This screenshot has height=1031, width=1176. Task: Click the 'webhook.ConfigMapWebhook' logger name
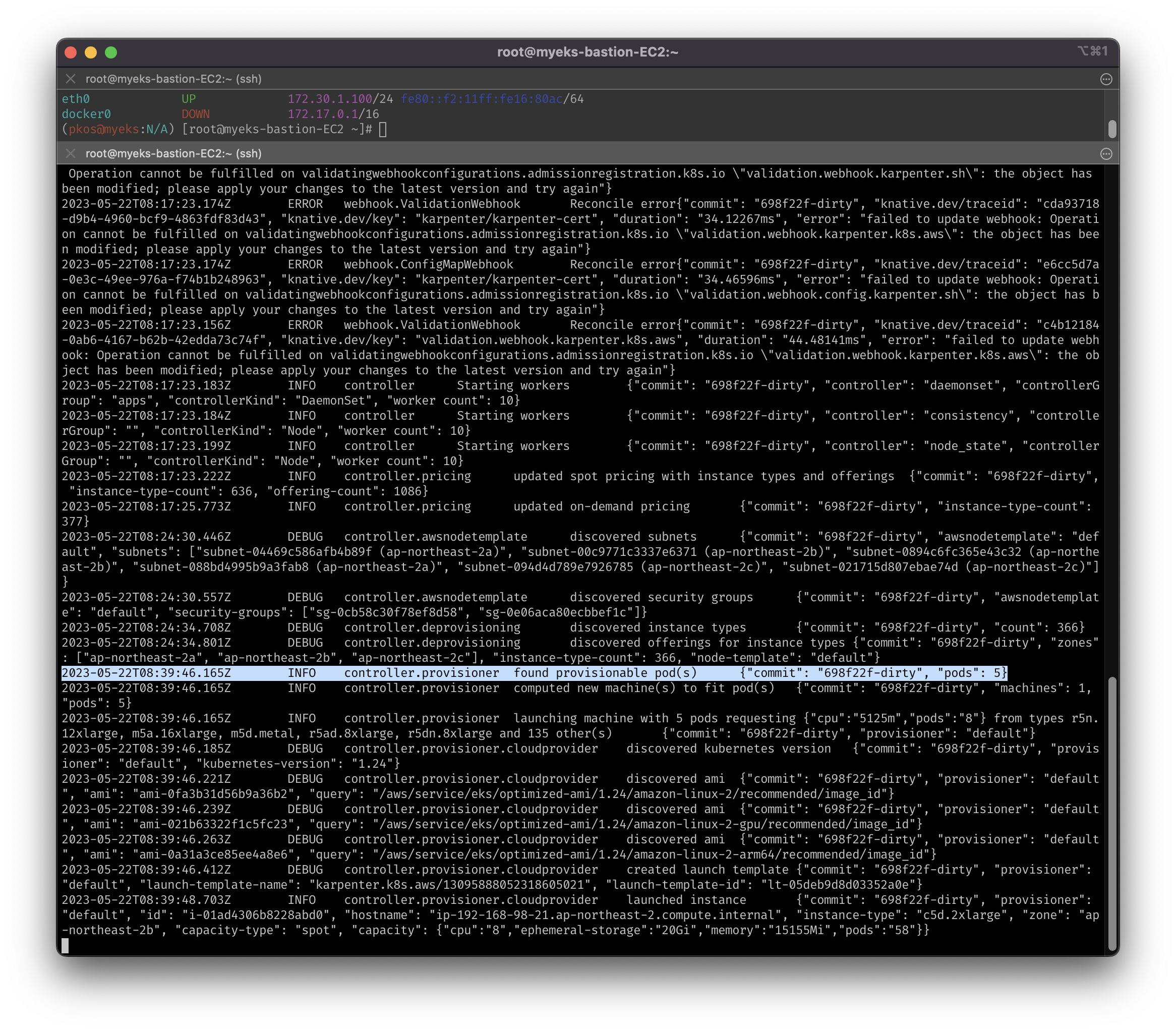[x=429, y=264]
